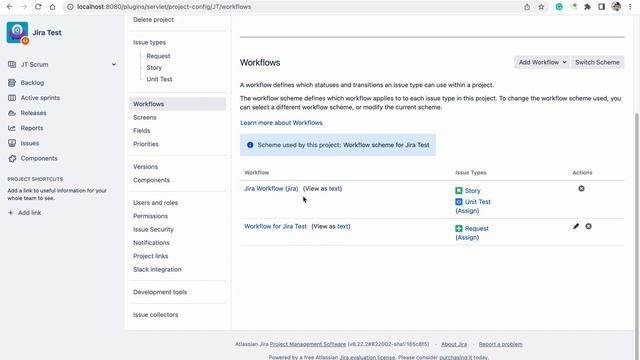Viewport: 640px width, 360px height.
Task: Select Request under Issue types
Action: pyautogui.click(x=158, y=56)
